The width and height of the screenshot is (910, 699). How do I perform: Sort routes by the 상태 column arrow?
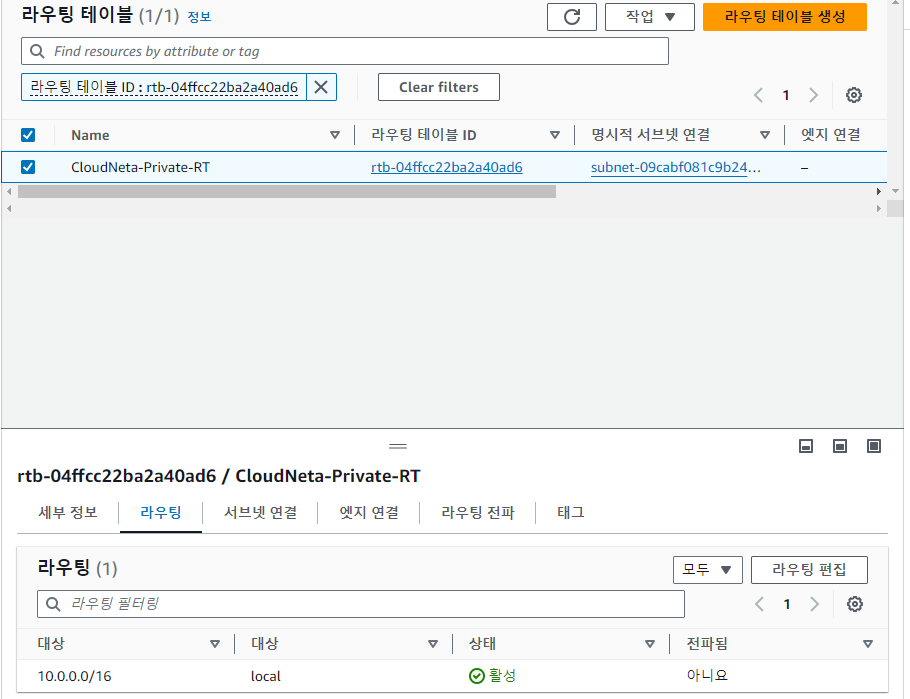(x=650, y=644)
